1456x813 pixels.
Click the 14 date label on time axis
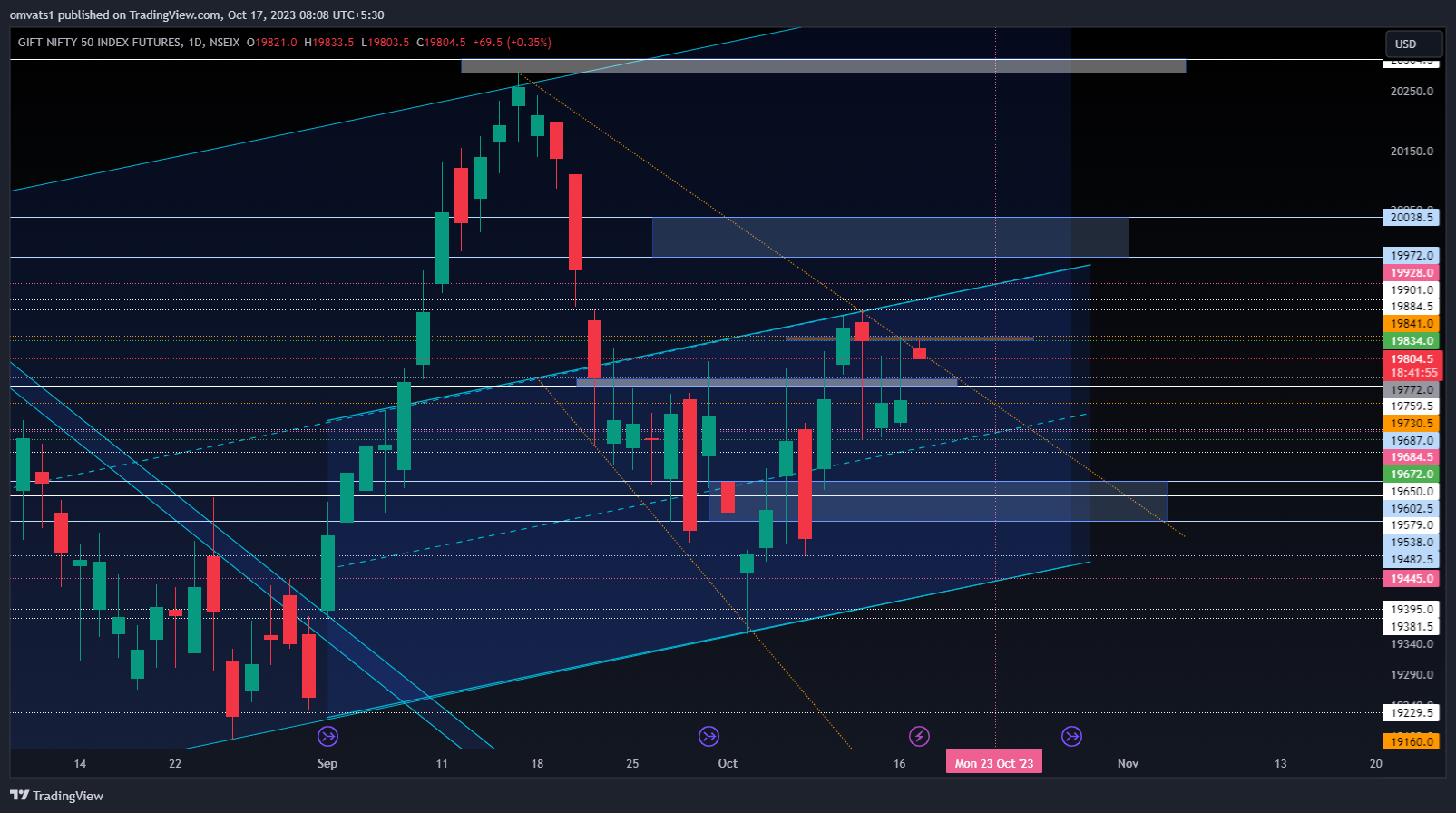pyautogui.click(x=80, y=763)
